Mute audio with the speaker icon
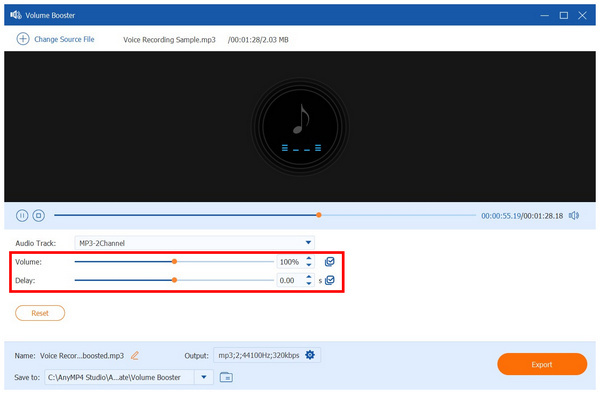Screen dimensions: 600x394 tap(574, 216)
